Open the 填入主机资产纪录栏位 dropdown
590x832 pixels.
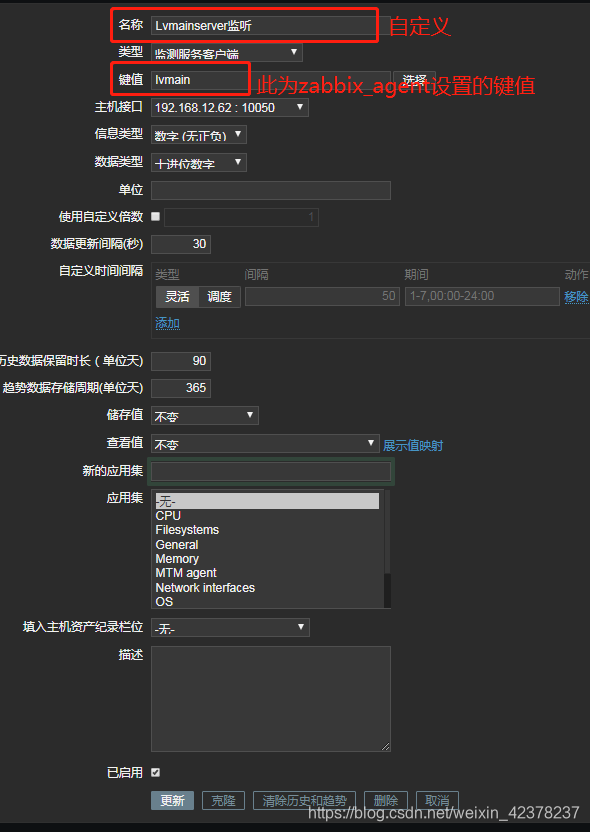[x=230, y=627]
